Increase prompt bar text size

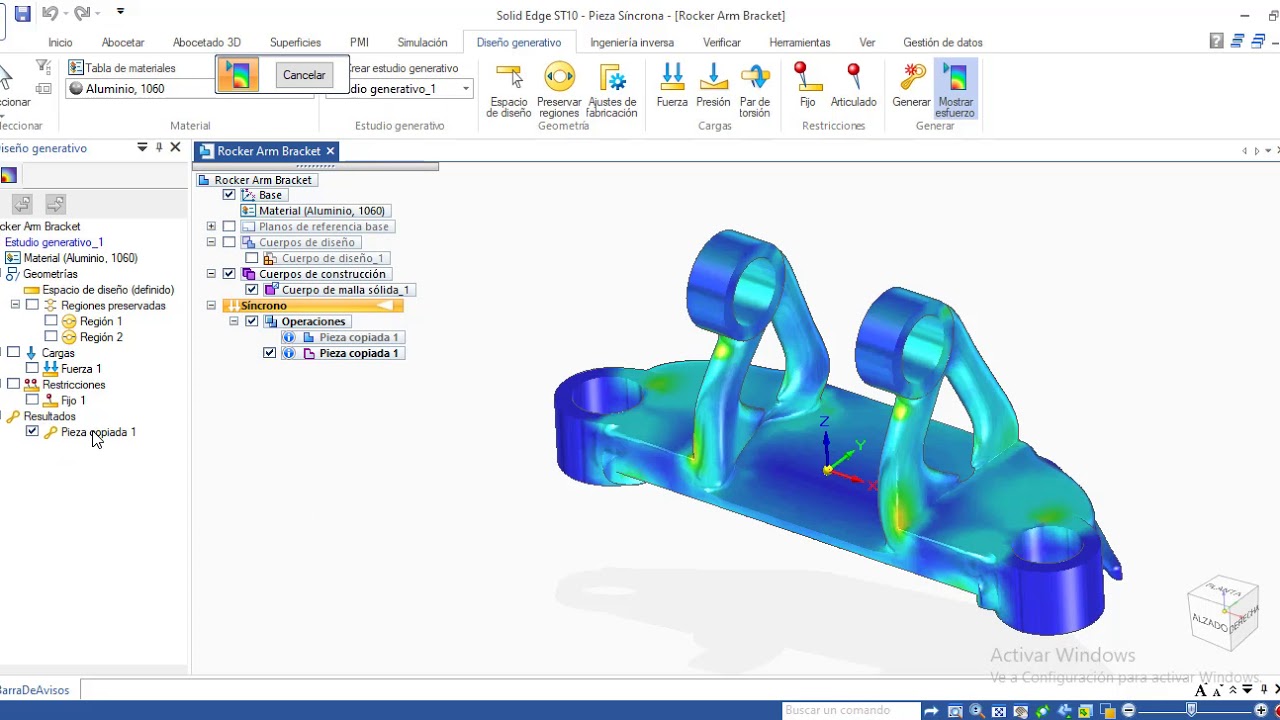(1201, 690)
